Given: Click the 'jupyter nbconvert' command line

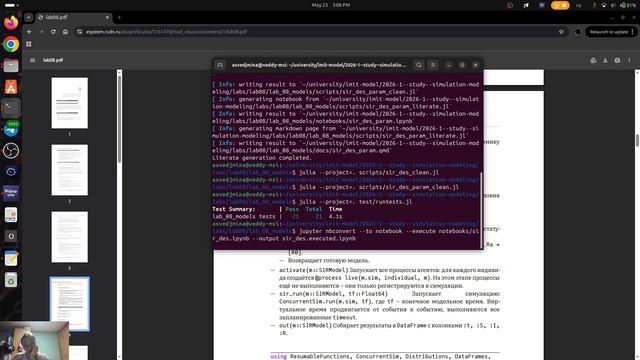Looking at the screenshot, I should pyautogui.click(x=345, y=235).
